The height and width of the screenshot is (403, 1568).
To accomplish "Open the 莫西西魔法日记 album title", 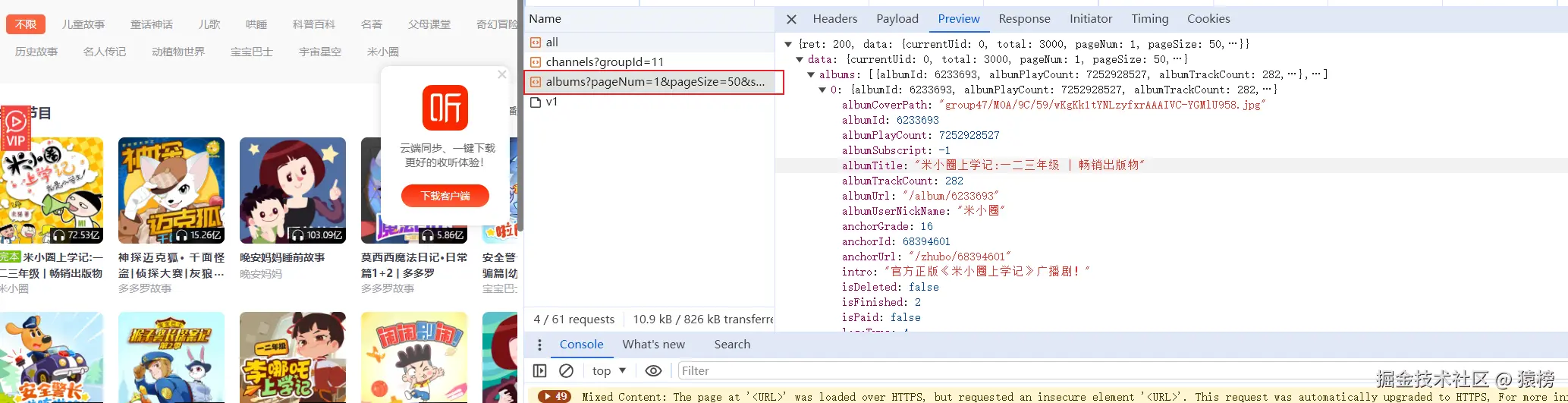I will 414,265.
